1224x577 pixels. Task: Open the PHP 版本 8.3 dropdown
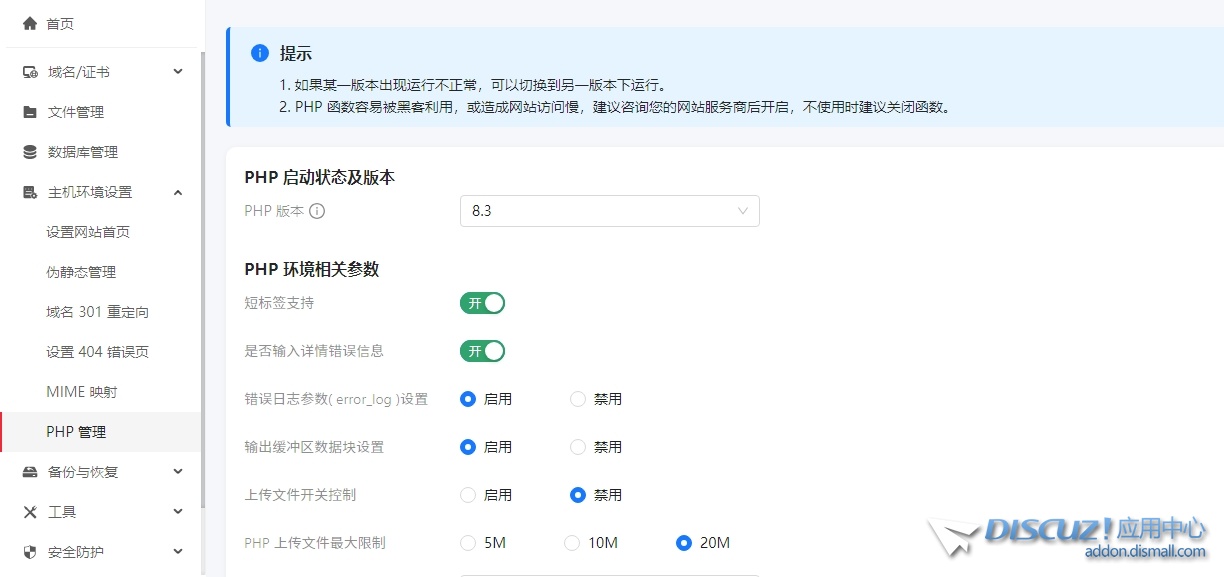coord(609,211)
